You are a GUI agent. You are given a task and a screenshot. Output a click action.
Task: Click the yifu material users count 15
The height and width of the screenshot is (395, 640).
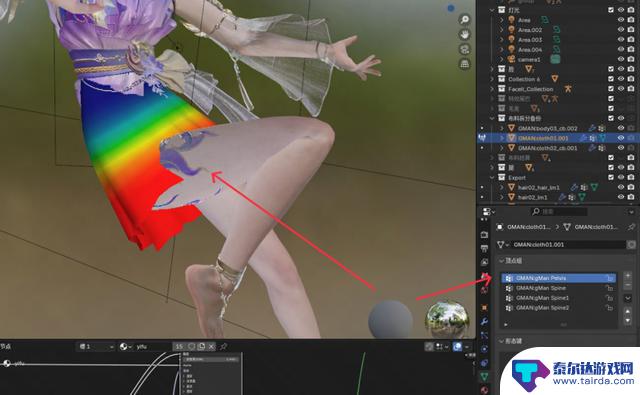pos(180,346)
